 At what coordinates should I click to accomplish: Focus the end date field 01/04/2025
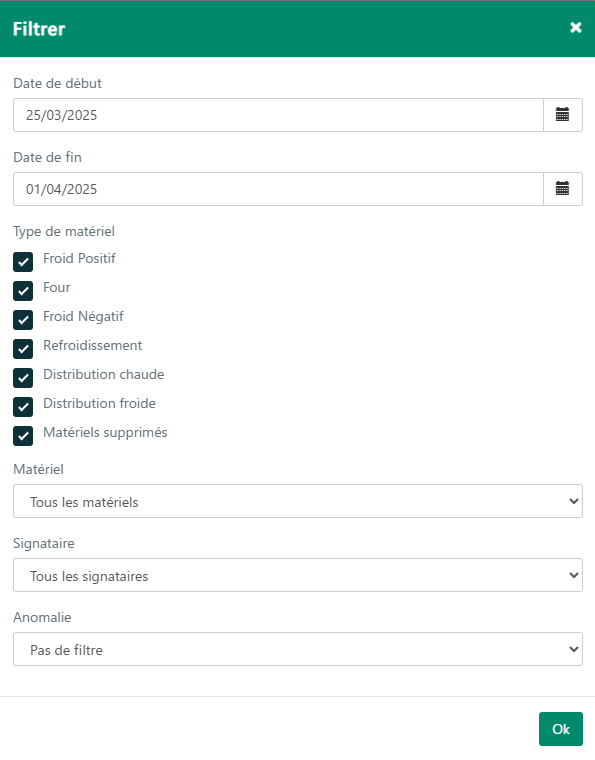[x=278, y=189]
